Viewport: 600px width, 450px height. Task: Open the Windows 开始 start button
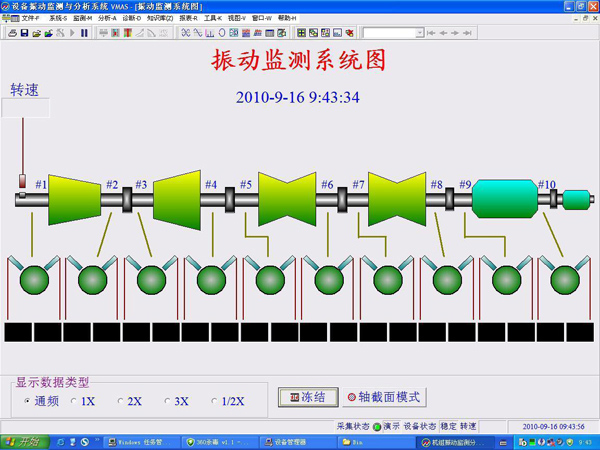(x=22, y=441)
